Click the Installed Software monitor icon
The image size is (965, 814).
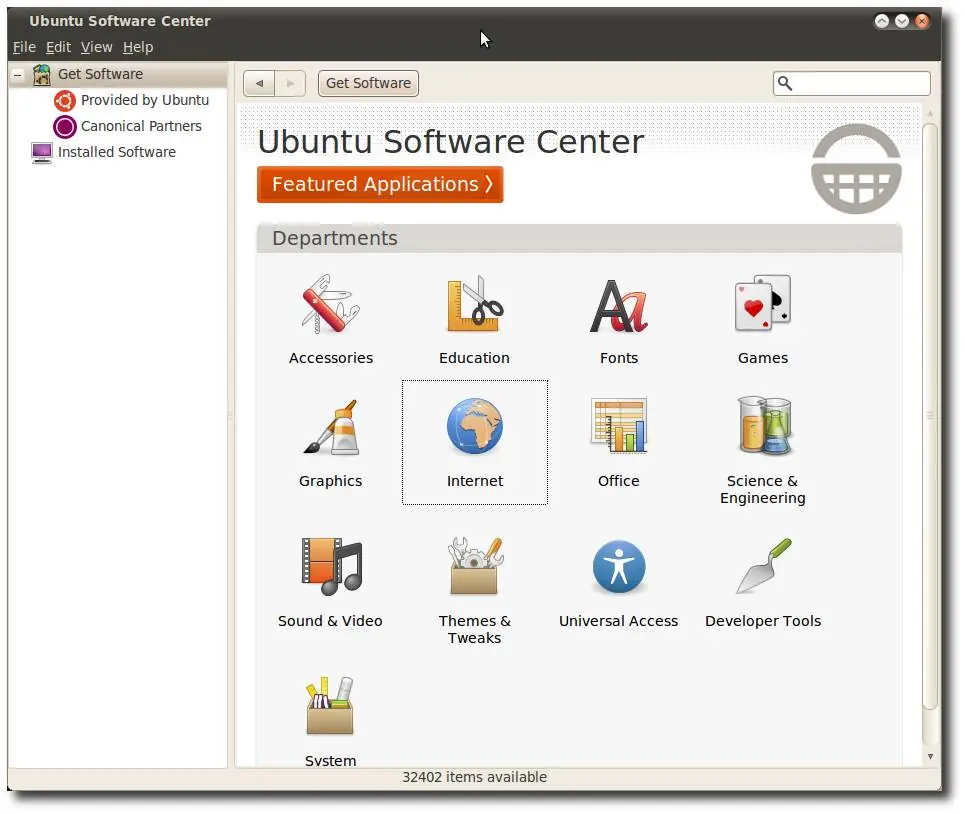42,153
